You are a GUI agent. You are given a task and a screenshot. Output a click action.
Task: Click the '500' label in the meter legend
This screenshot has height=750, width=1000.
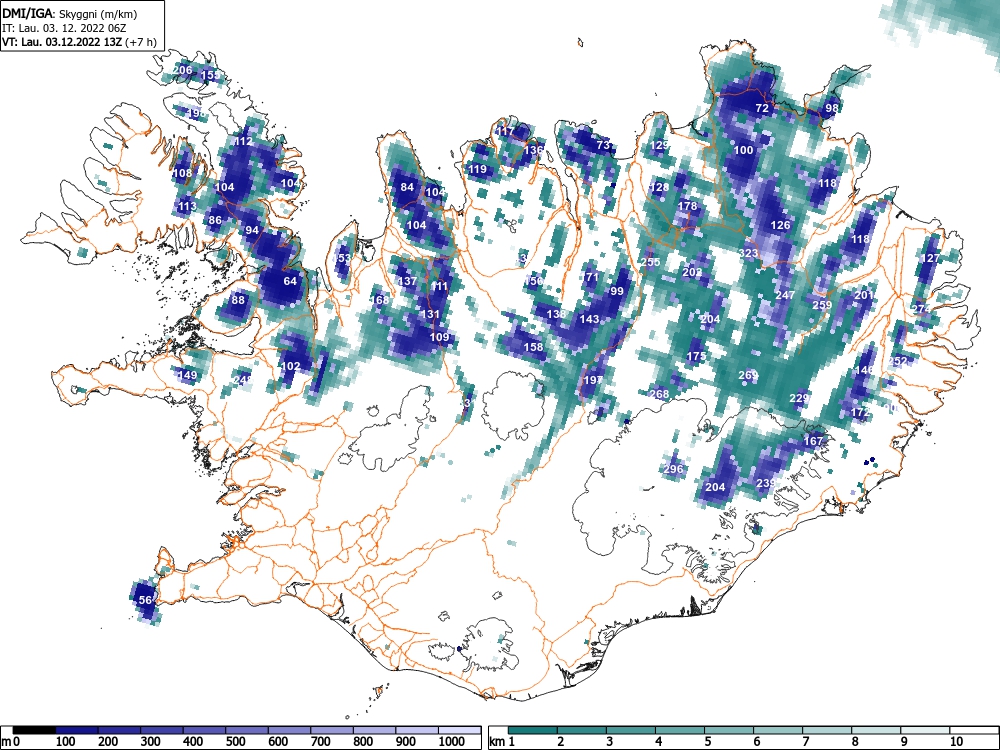(x=235, y=742)
